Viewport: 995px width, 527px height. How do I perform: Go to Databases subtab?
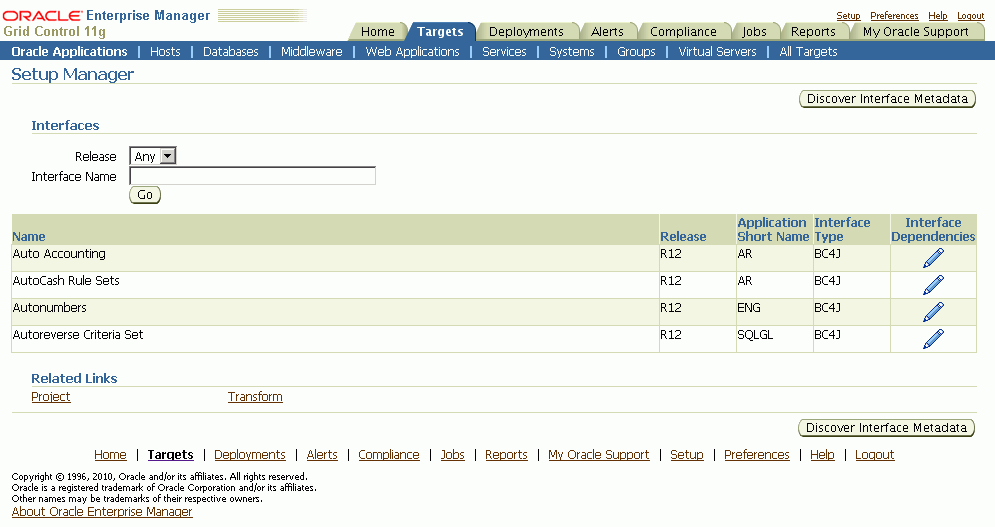230,51
